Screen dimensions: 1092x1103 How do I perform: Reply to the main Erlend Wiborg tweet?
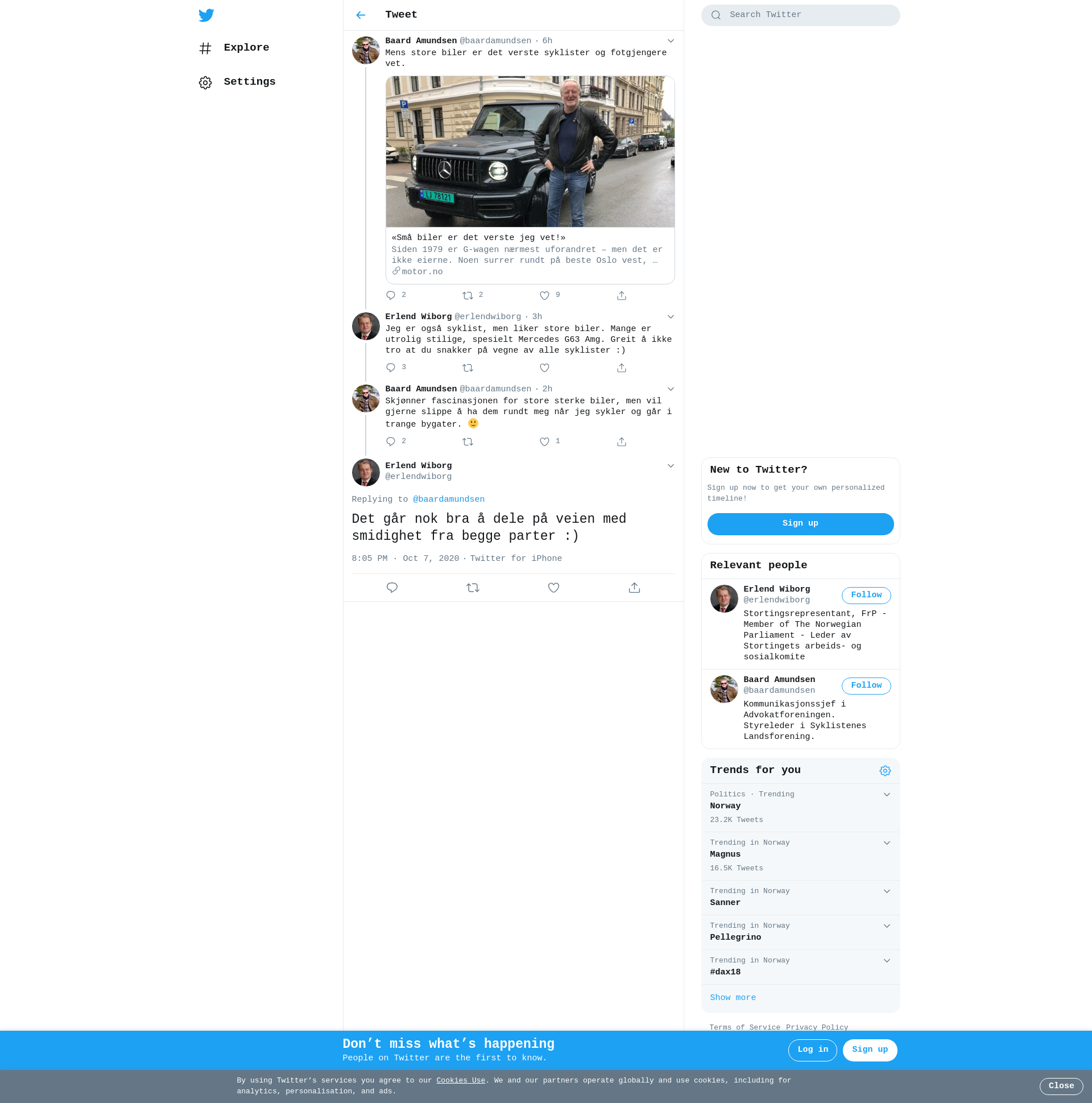(x=392, y=588)
